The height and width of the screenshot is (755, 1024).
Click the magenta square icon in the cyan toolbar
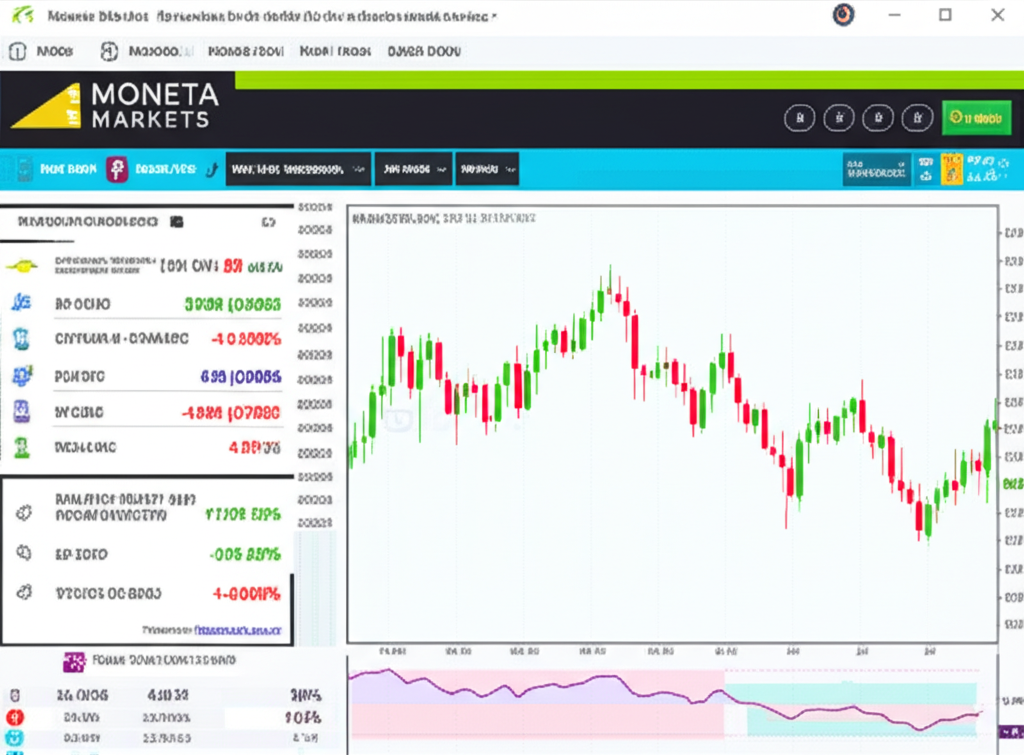click(118, 169)
